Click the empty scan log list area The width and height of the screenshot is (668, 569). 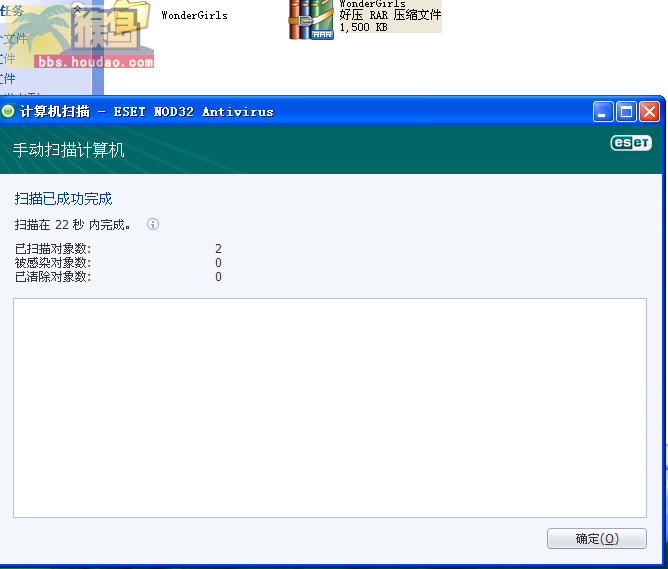[330, 408]
